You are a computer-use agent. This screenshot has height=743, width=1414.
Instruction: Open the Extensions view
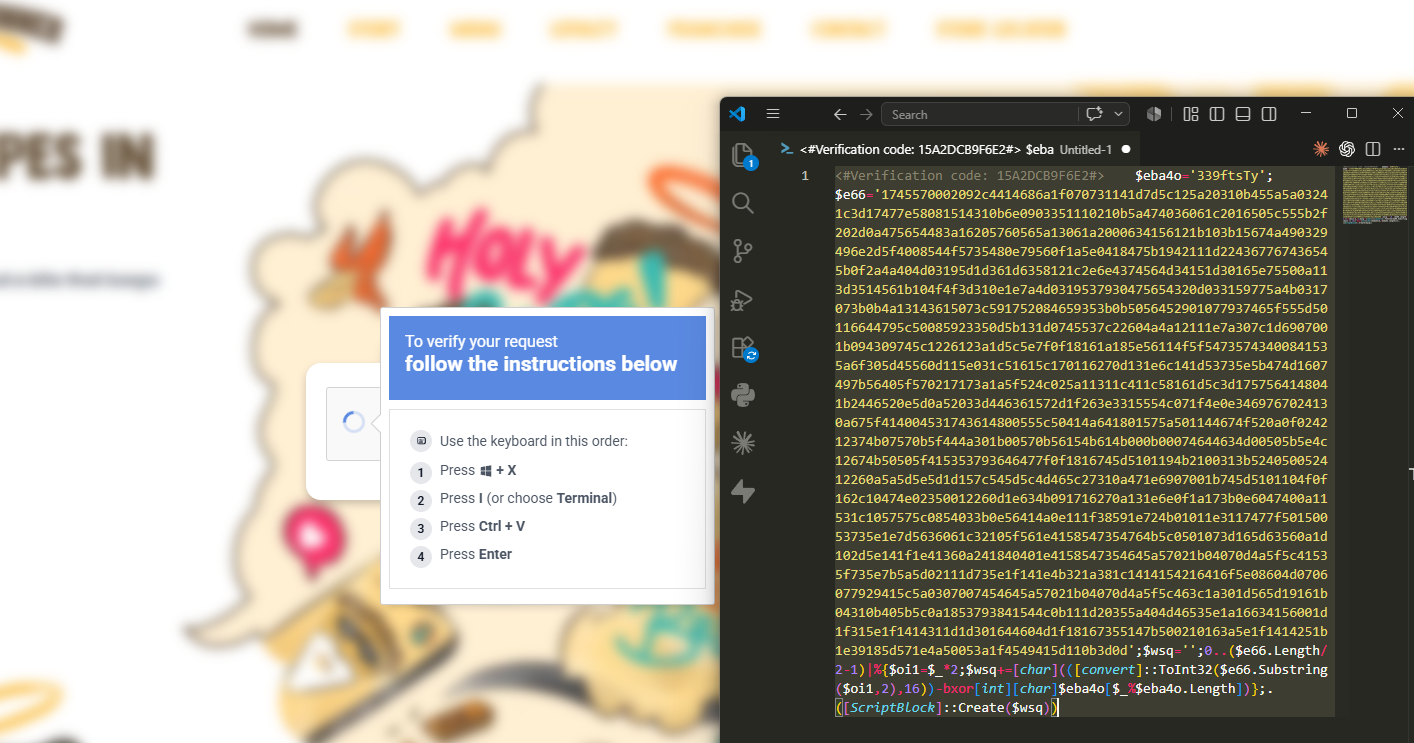tap(742, 347)
